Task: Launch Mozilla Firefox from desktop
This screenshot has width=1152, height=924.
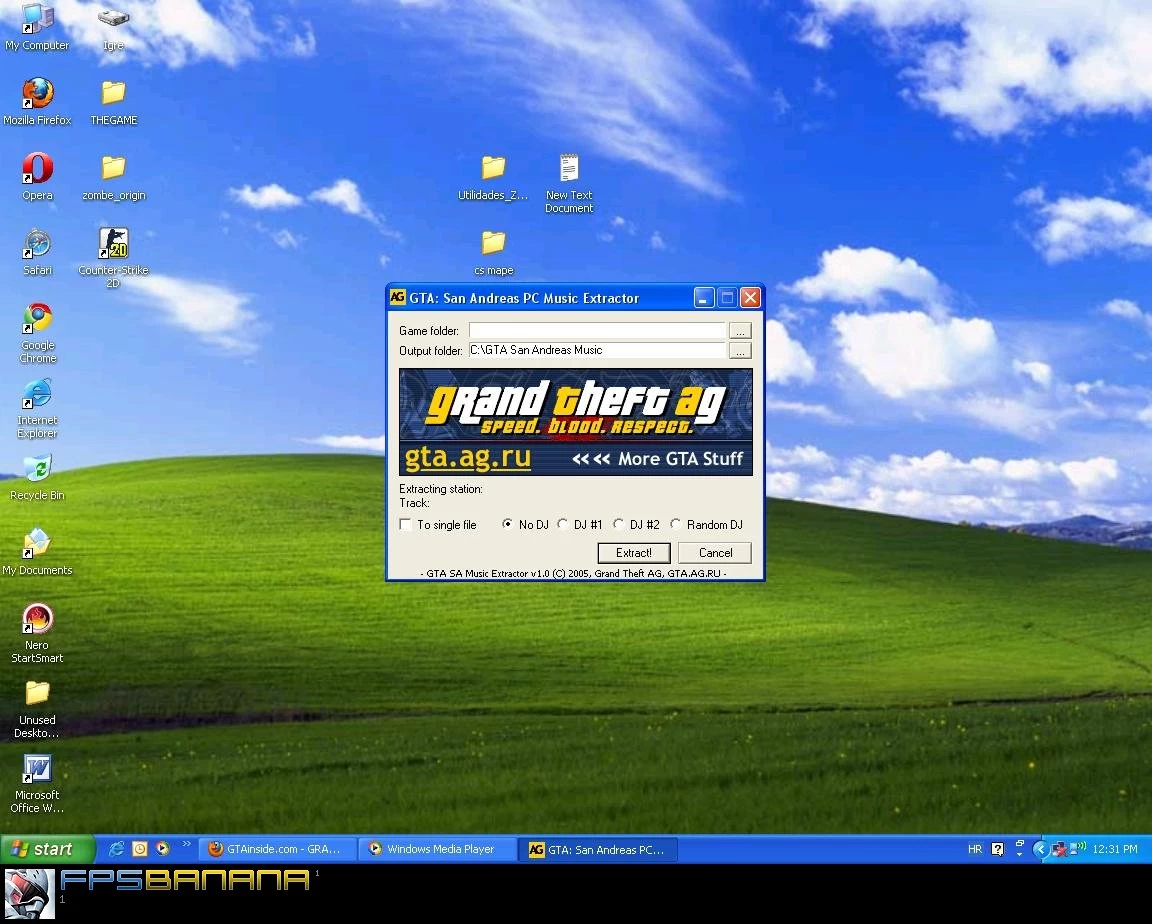Action: [x=37, y=101]
